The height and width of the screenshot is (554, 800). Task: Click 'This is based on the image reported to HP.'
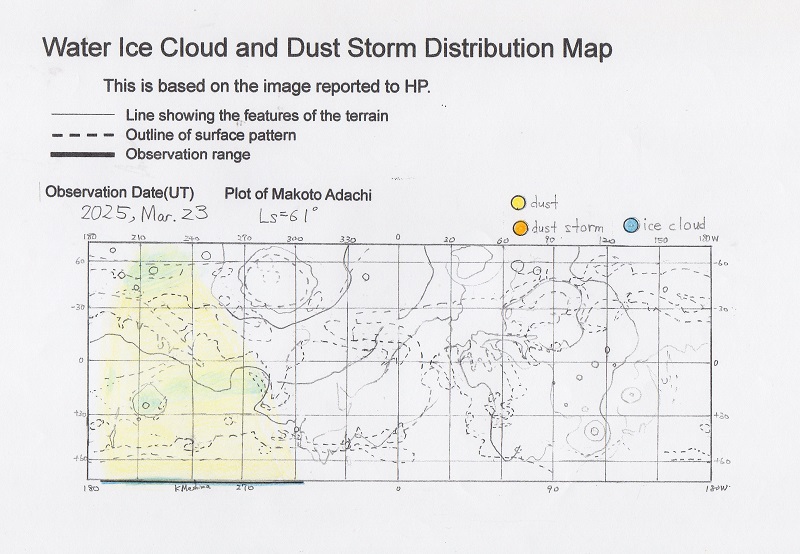[x=267, y=86]
